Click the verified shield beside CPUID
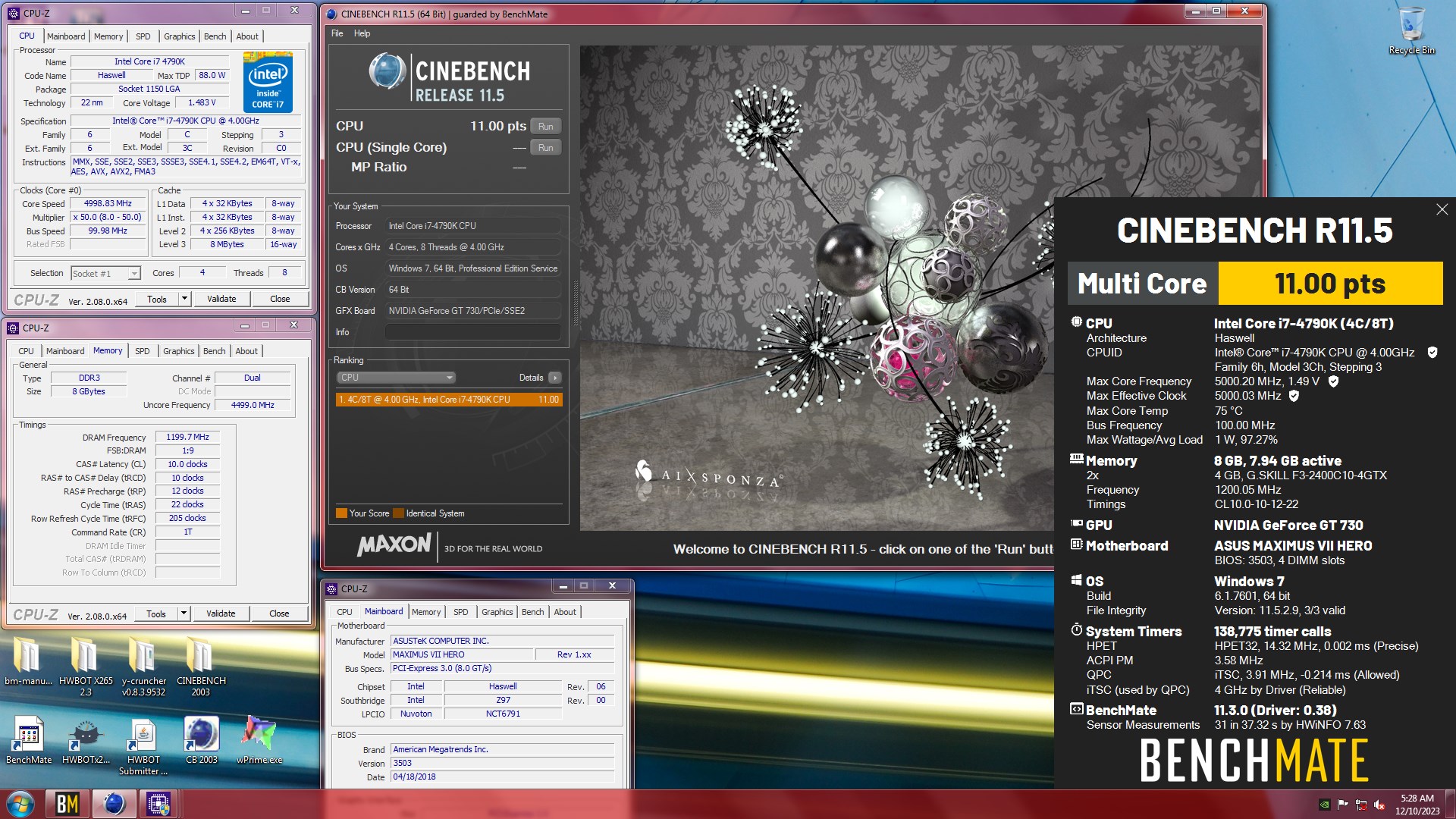The image size is (1456, 819). 1432,352
